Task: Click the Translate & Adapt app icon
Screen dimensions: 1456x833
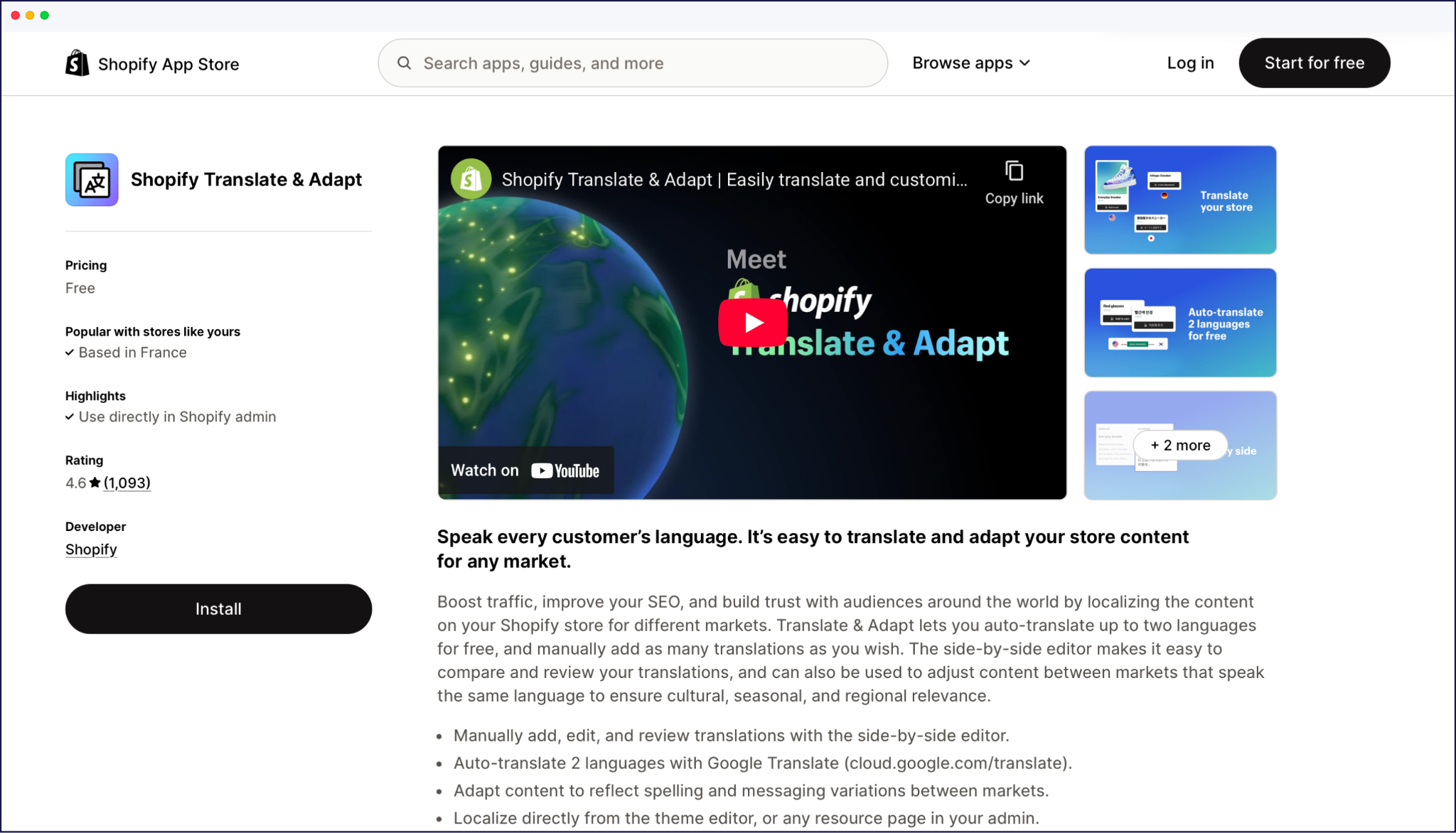Action: click(92, 180)
